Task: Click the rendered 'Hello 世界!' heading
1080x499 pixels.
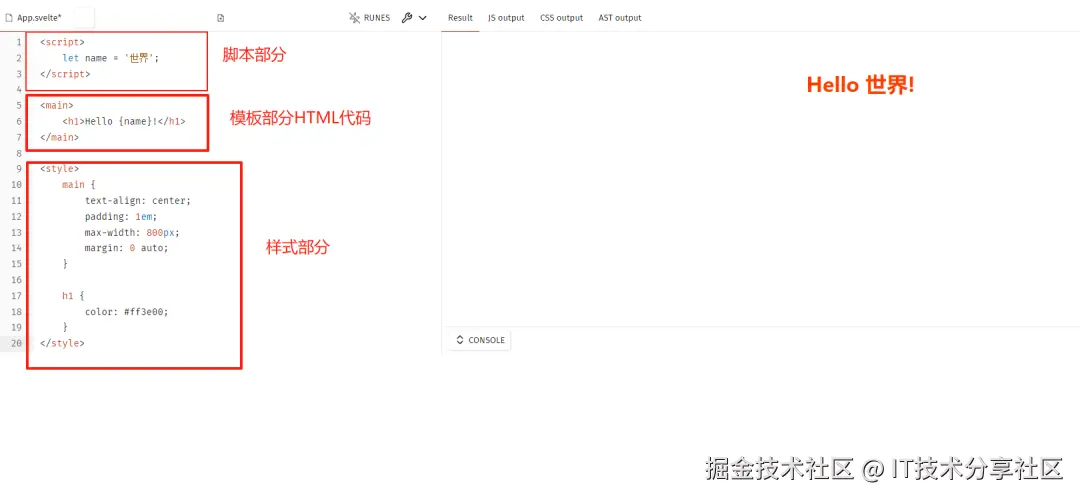Action: (x=860, y=85)
